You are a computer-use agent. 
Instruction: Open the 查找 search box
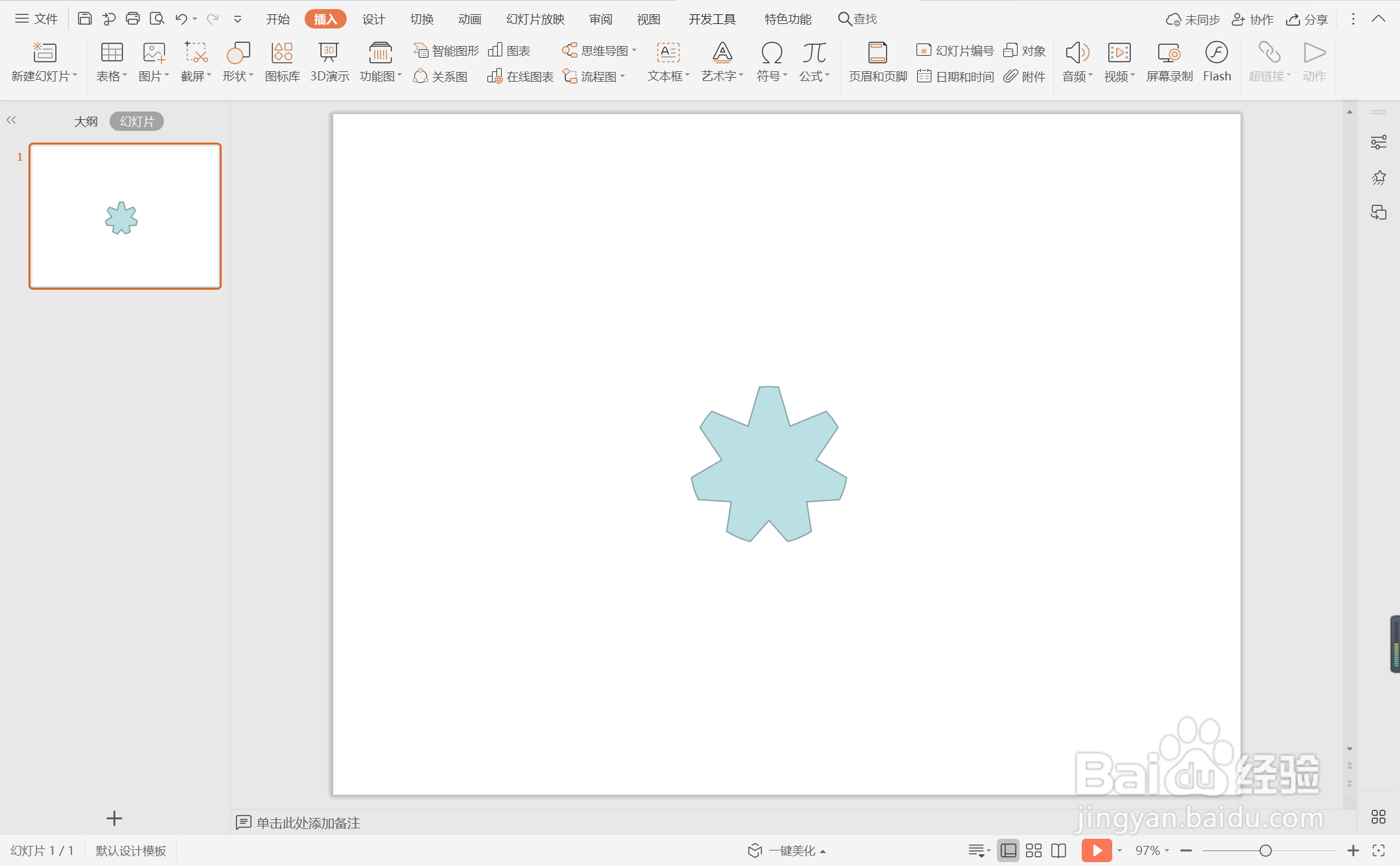[857, 19]
